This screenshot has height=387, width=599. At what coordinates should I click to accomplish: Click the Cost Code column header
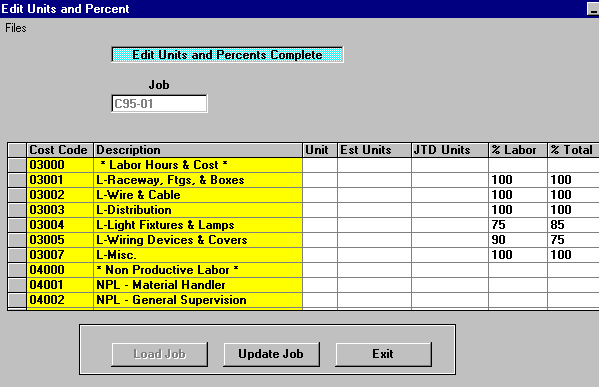[60, 150]
